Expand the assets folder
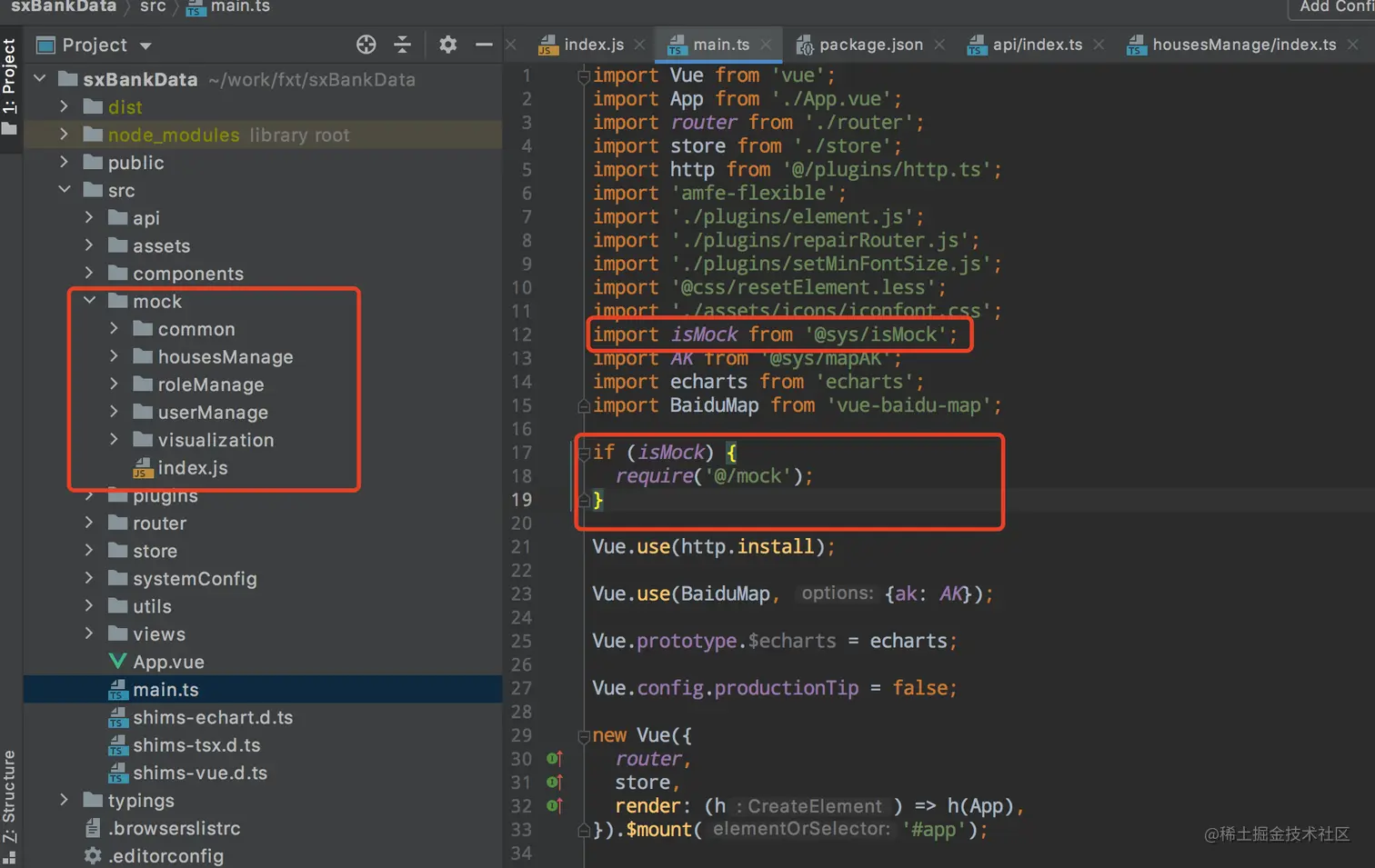Image resolution: width=1375 pixels, height=868 pixels. (88, 245)
